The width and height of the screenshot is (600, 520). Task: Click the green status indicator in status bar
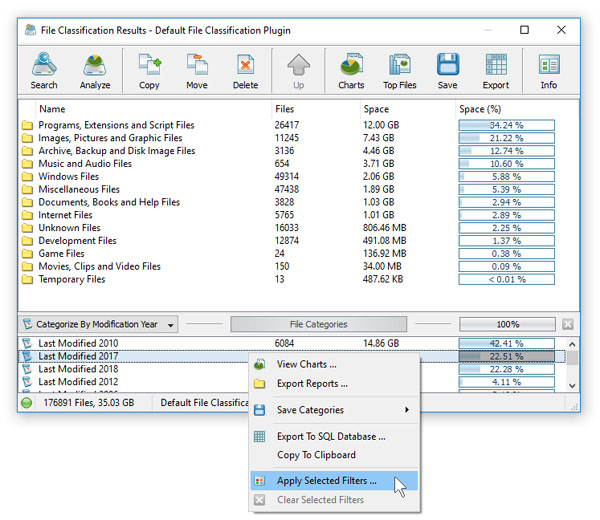(x=26, y=403)
